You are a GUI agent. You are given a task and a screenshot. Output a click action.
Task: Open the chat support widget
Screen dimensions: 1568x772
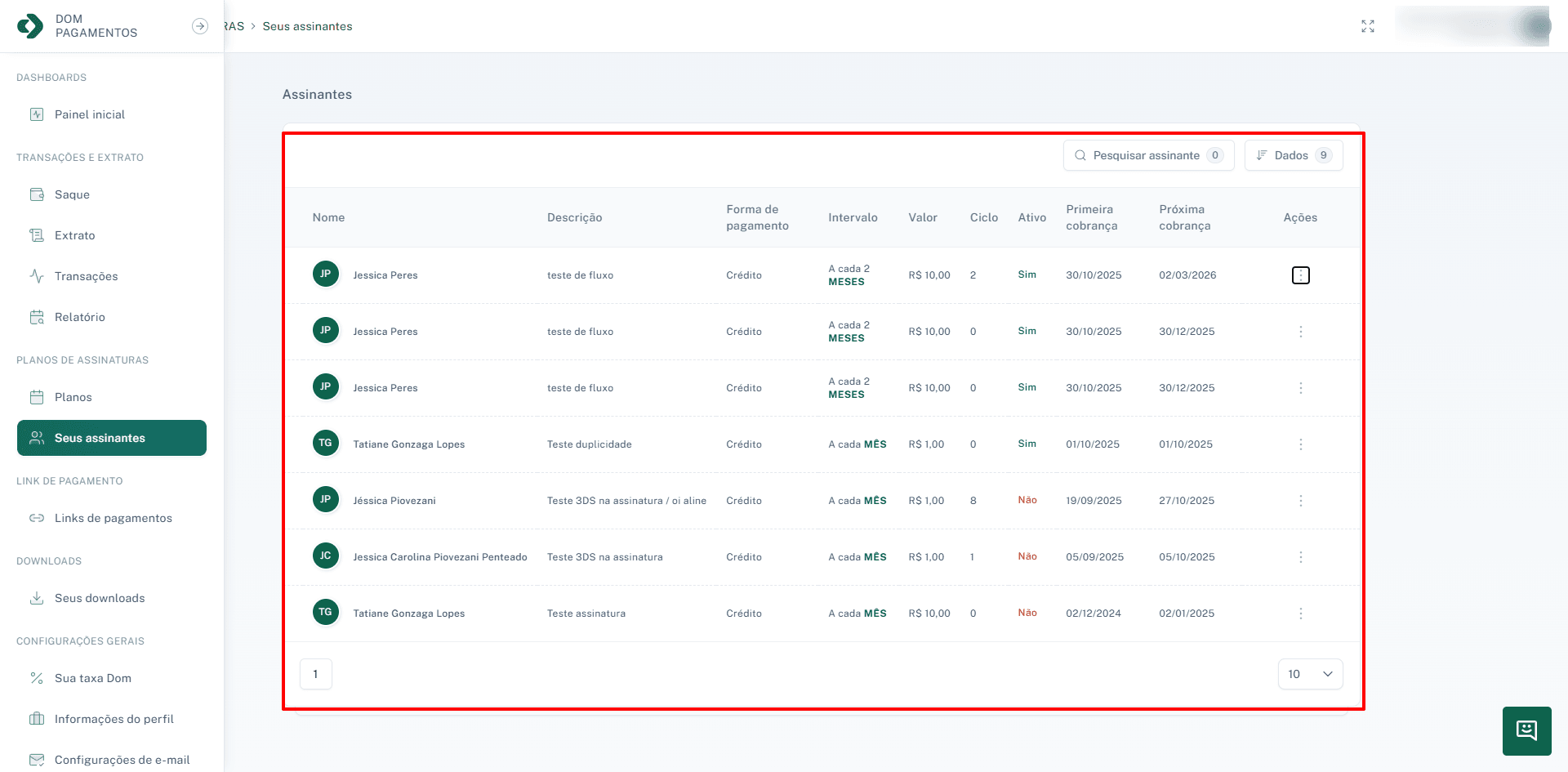click(1526, 730)
